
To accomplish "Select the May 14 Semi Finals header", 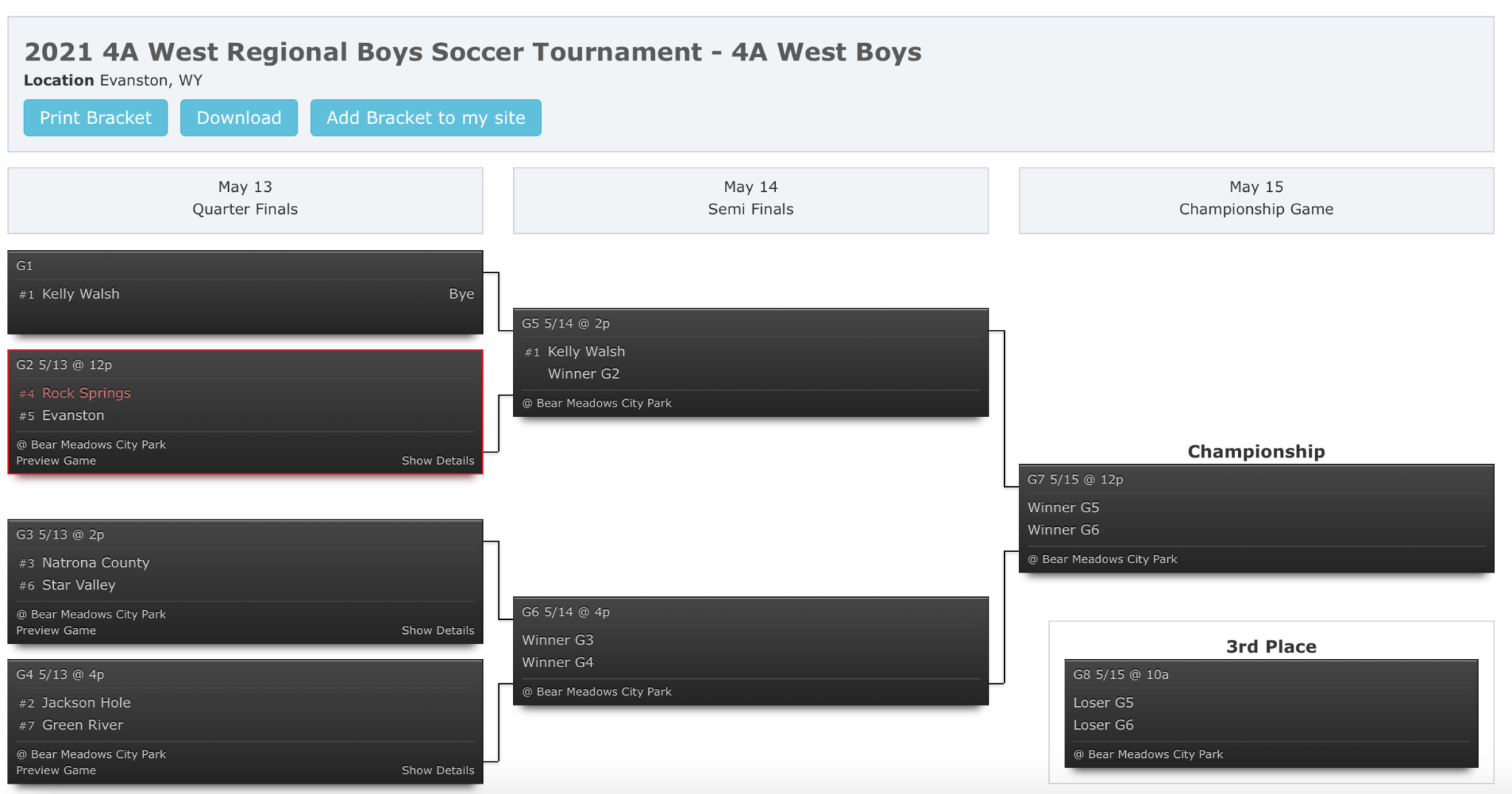I will click(750, 198).
